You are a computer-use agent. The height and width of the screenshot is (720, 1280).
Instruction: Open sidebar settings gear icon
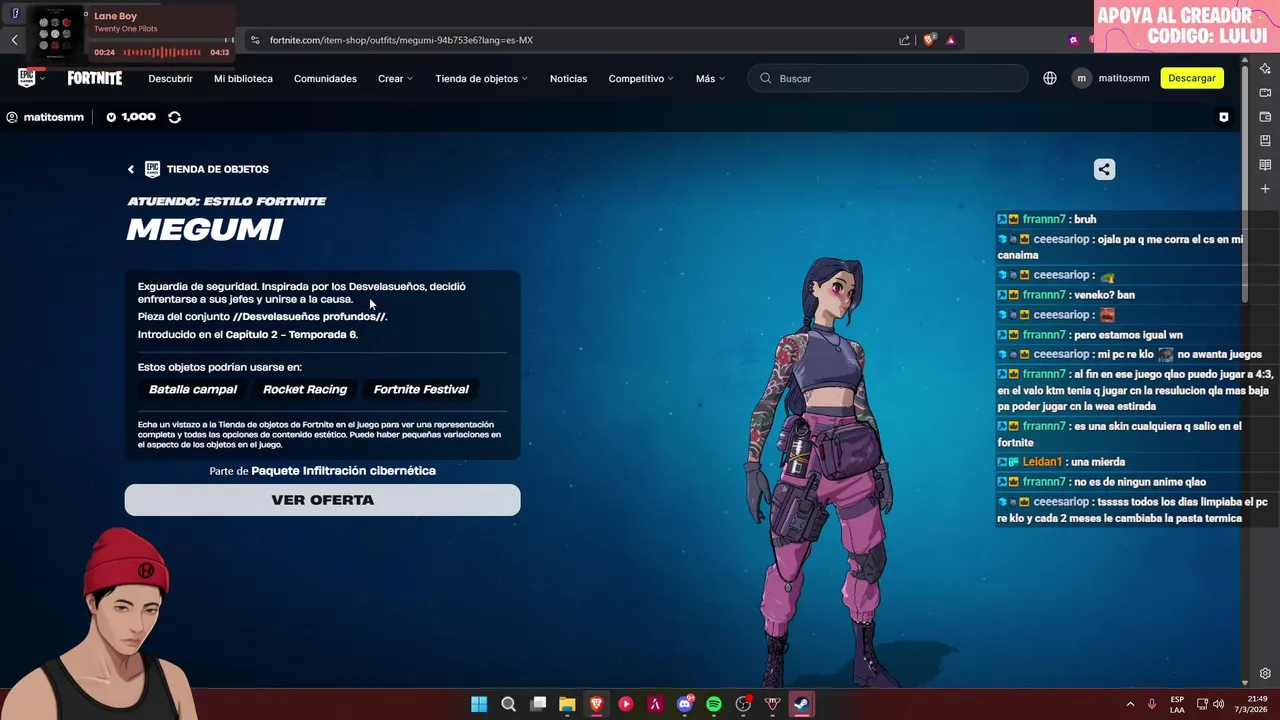[x=1265, y=674]
